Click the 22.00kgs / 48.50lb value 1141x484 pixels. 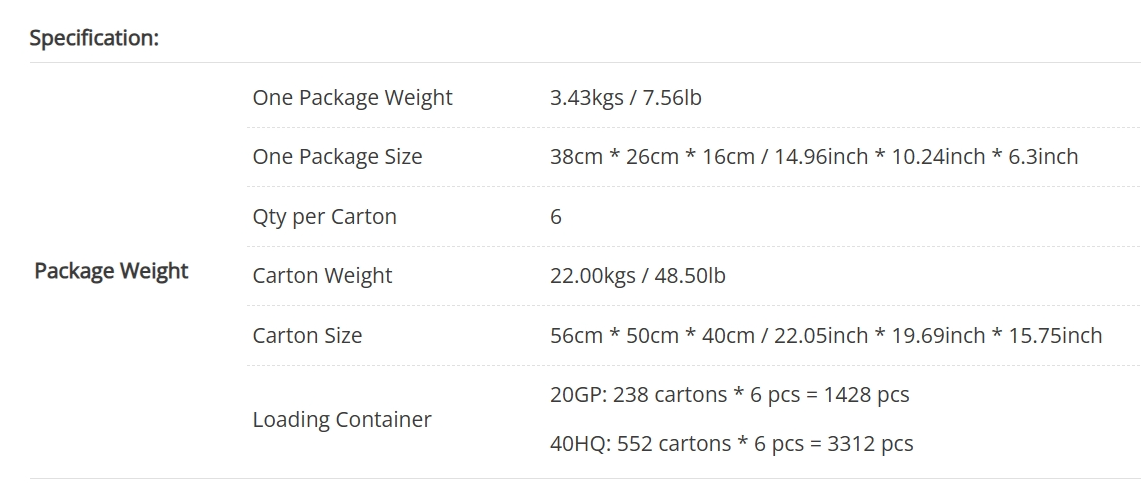pyautogui.click(x=638, y=276)
